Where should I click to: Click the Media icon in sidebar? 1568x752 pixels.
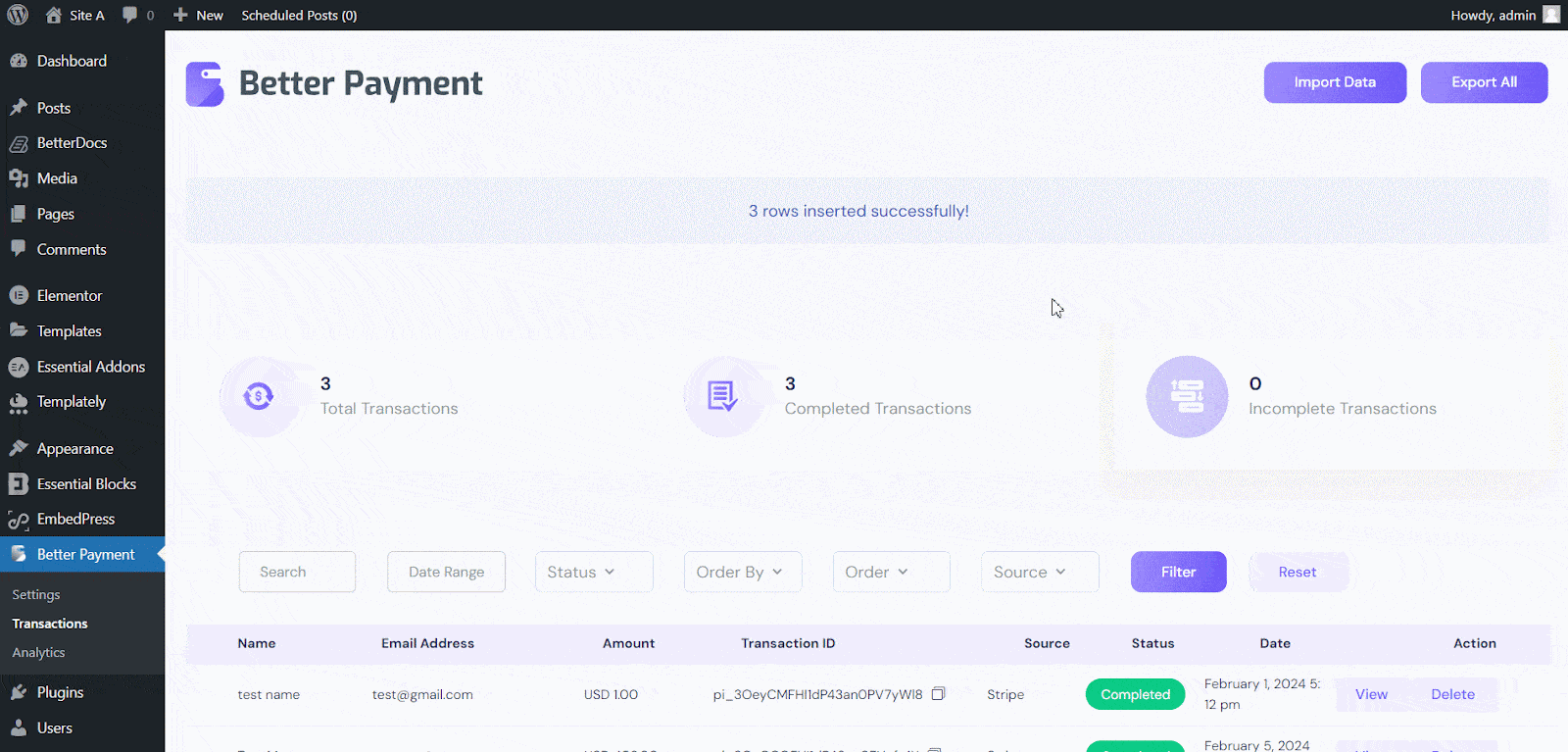click(x=19, y=178)
